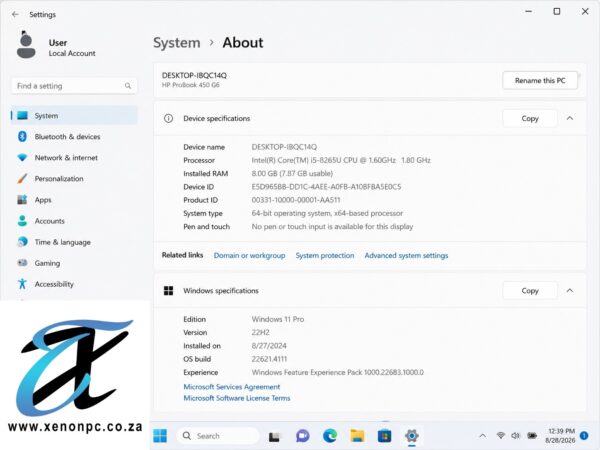Image resolution: width=600 pixels, height=450 pixels.
Task: Launch Microsoft Edge from the taskbar
Action: 330,436
